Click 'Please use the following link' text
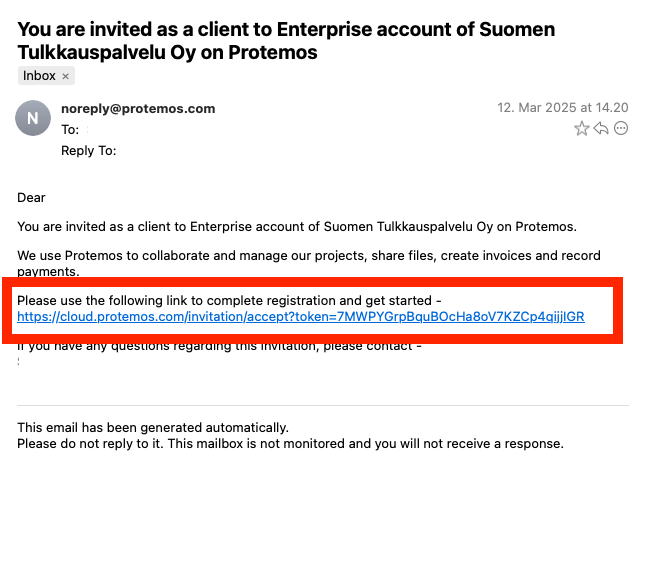 click(x=229, y=300)
